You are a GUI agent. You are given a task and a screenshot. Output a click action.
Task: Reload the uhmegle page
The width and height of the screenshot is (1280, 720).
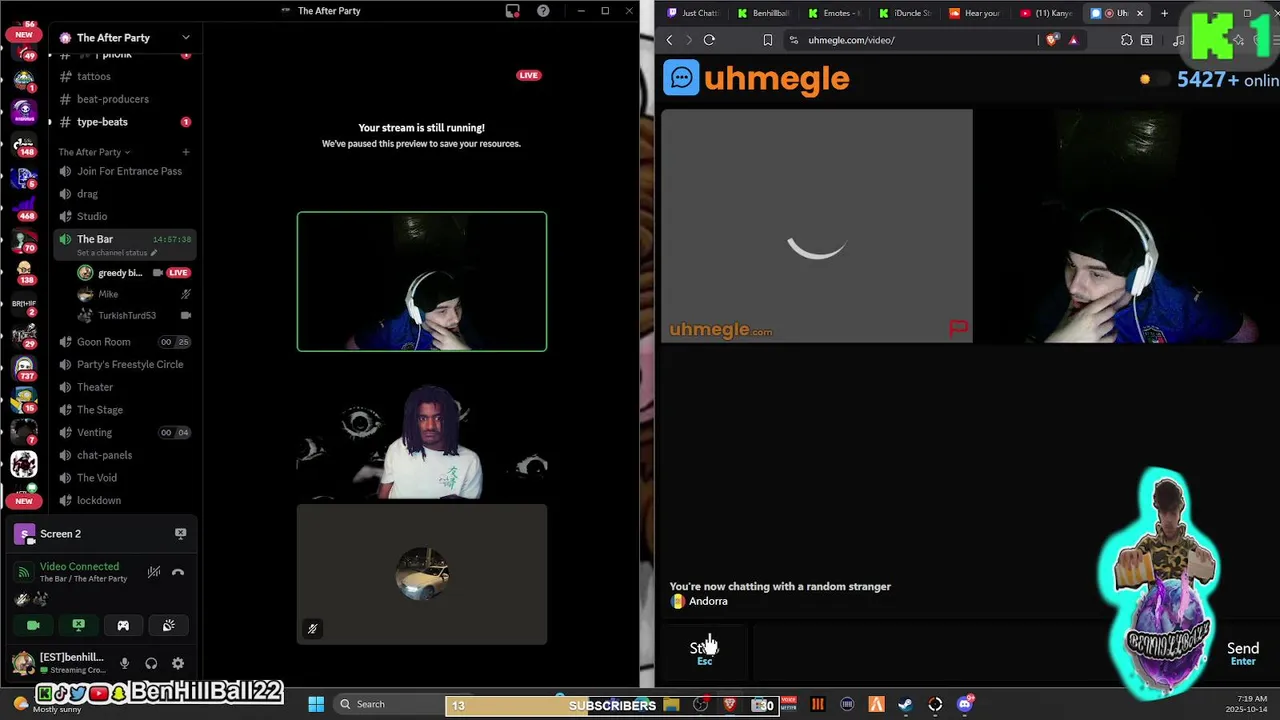(709, 40)
